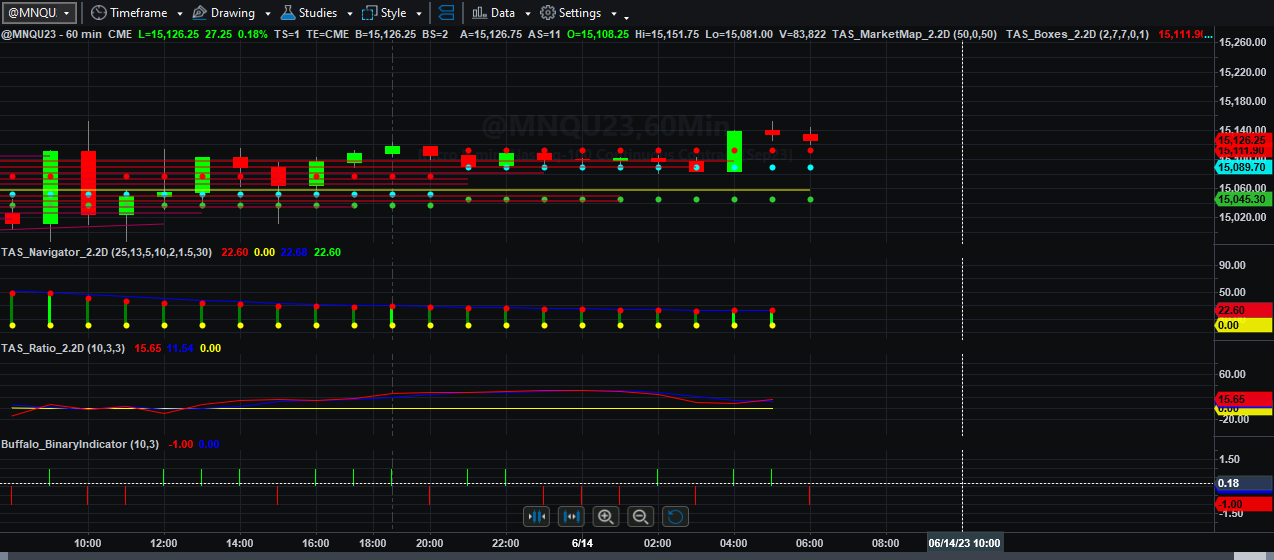
Task: Expand the Style dropdown arrow
Action: pos(416,14)
